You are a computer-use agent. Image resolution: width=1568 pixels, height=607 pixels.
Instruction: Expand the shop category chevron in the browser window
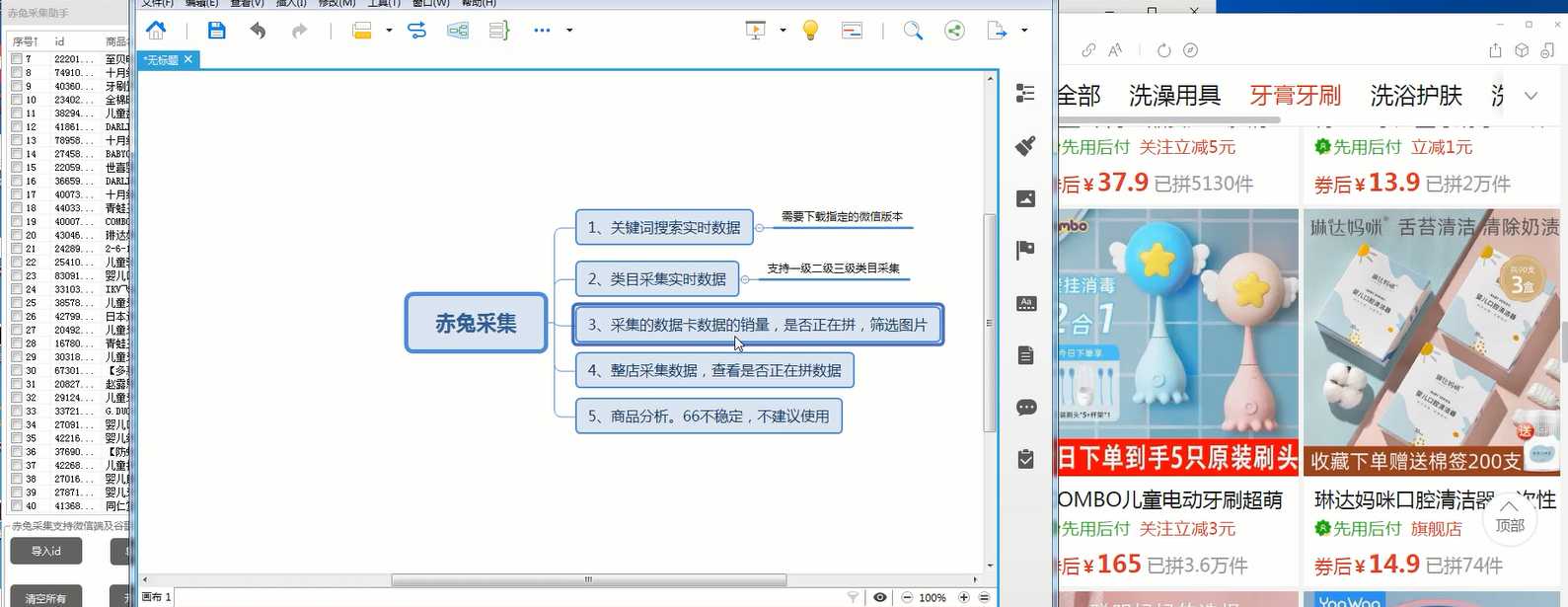tap(1531, 96)
